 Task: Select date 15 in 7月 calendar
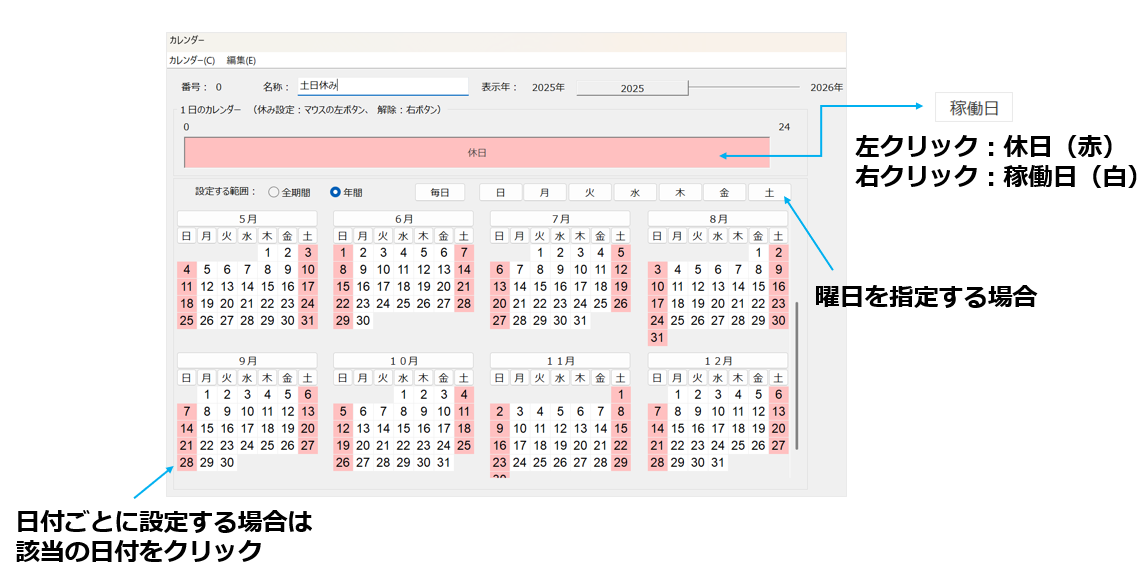click(540, 287)
